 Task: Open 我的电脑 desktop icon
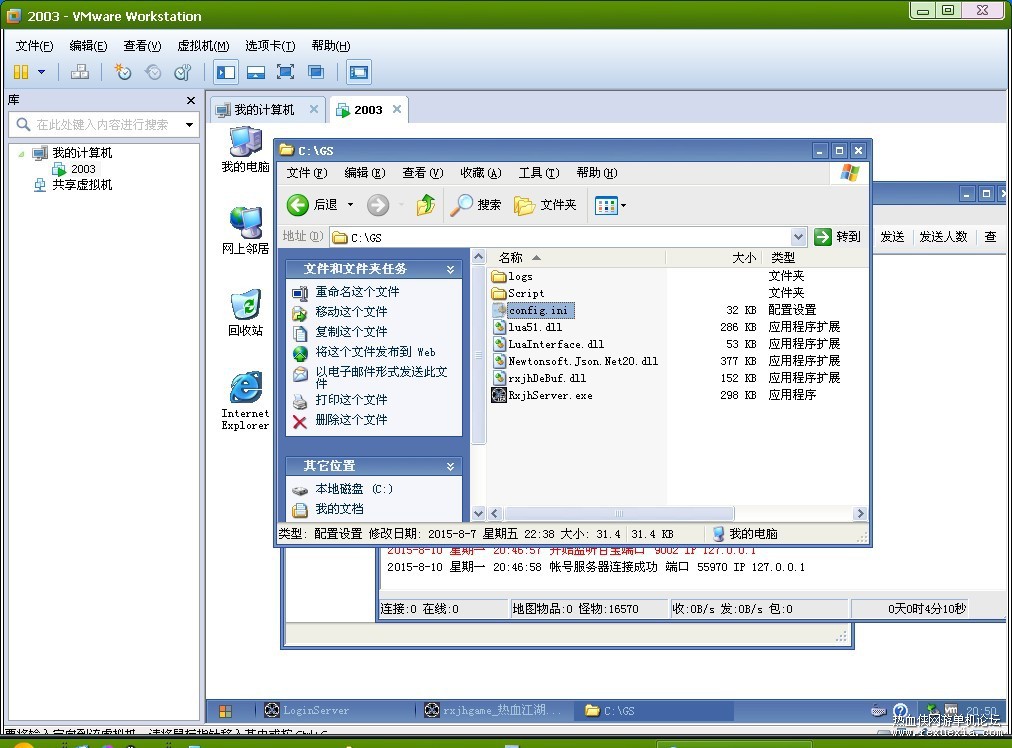[245, 150]
